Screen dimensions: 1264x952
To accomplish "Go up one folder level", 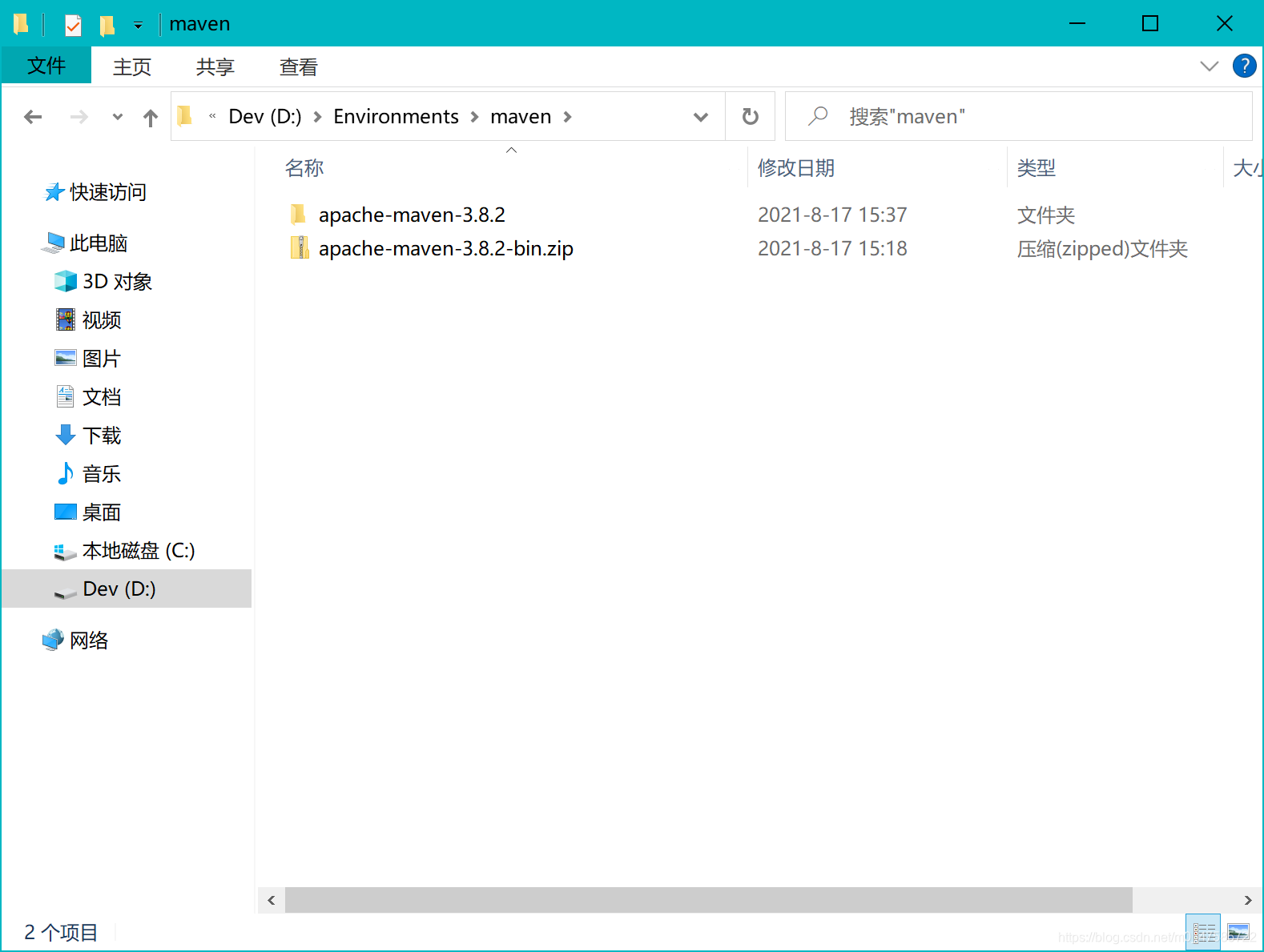I will point(151,118).
